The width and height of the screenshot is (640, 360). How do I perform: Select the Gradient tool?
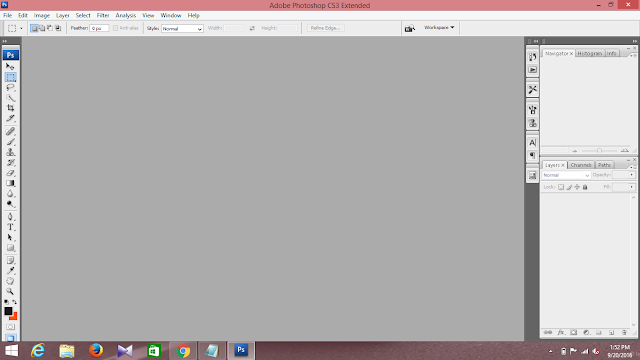[11, 183]
